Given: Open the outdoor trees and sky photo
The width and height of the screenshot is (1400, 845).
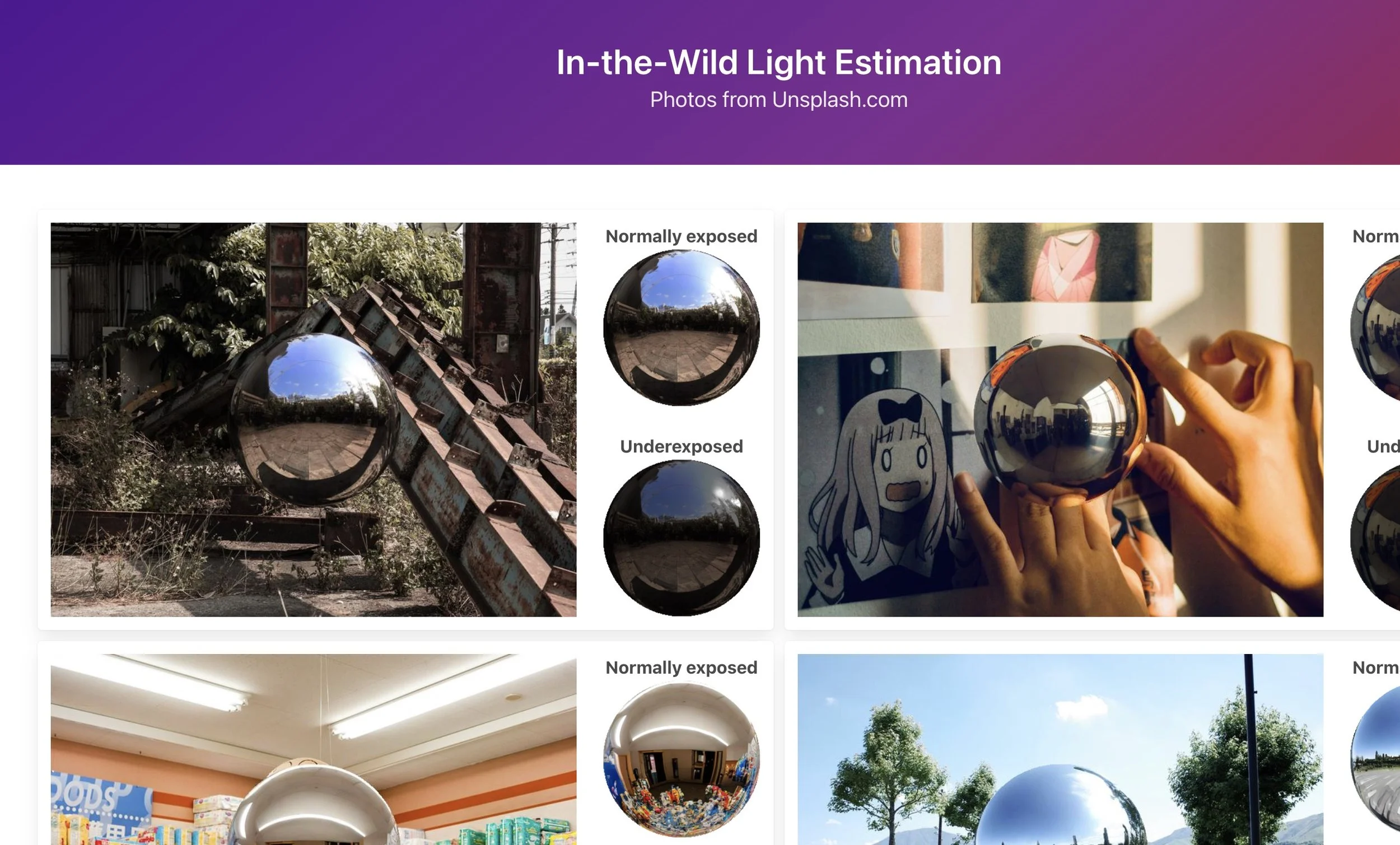Looking at the screenshot, I should click(1060, 750).
